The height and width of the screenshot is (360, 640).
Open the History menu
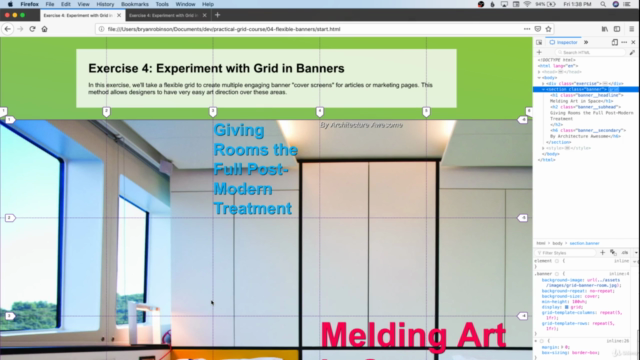point(105,4)
